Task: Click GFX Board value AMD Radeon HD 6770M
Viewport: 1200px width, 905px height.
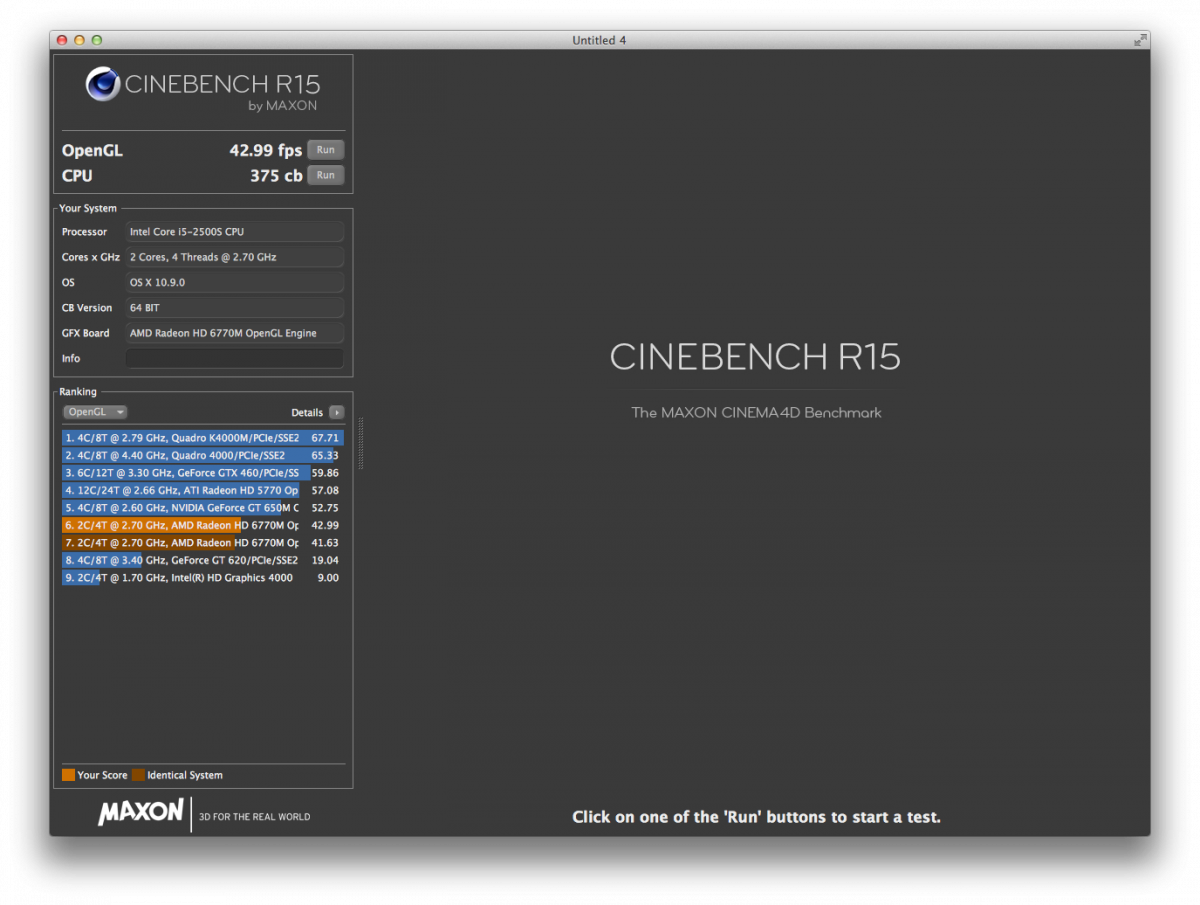Action: [x=234, y=333]
